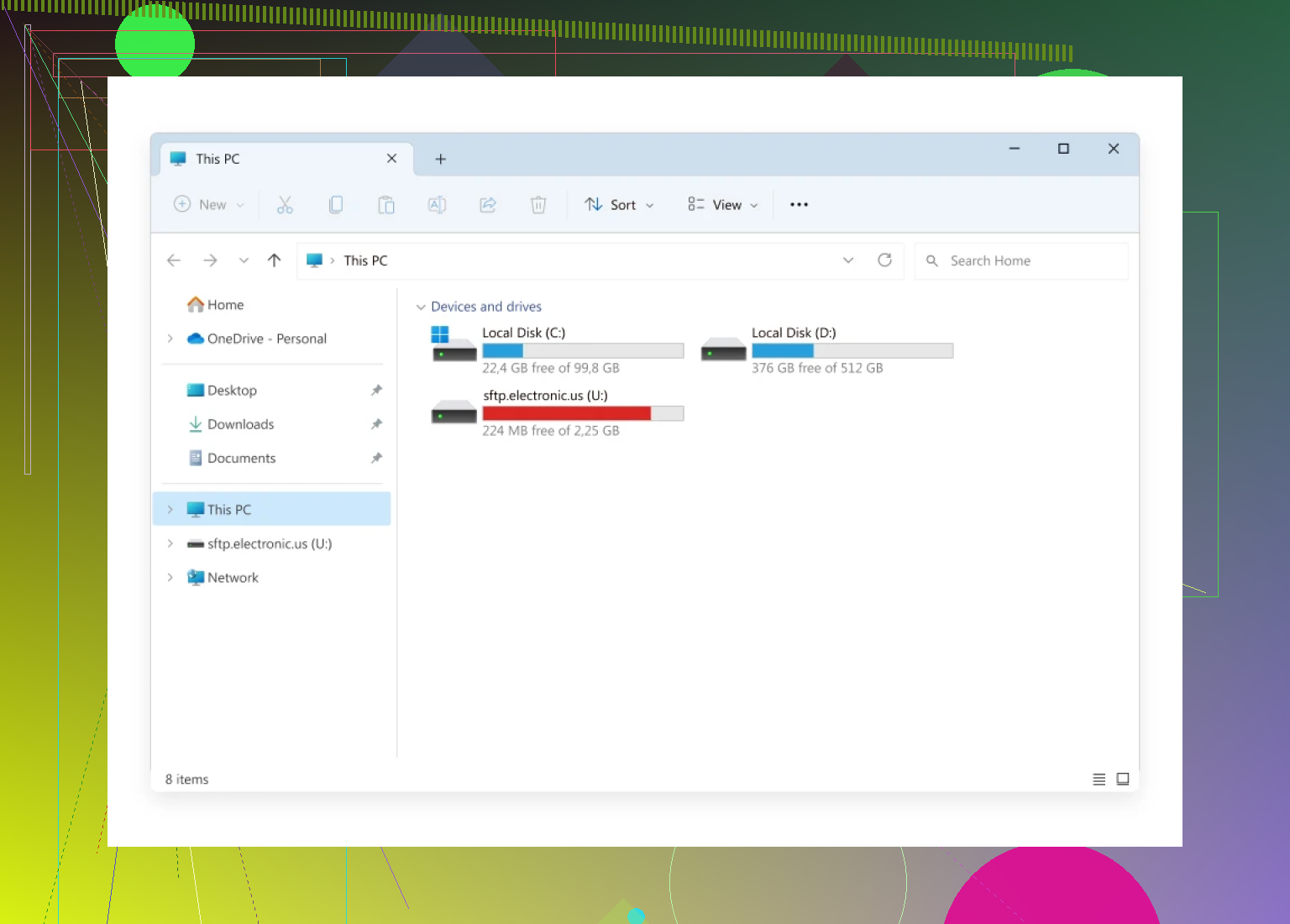The image size is (1290, 924).
Task: Open the View dropdown menu
Action: [722, 205]
